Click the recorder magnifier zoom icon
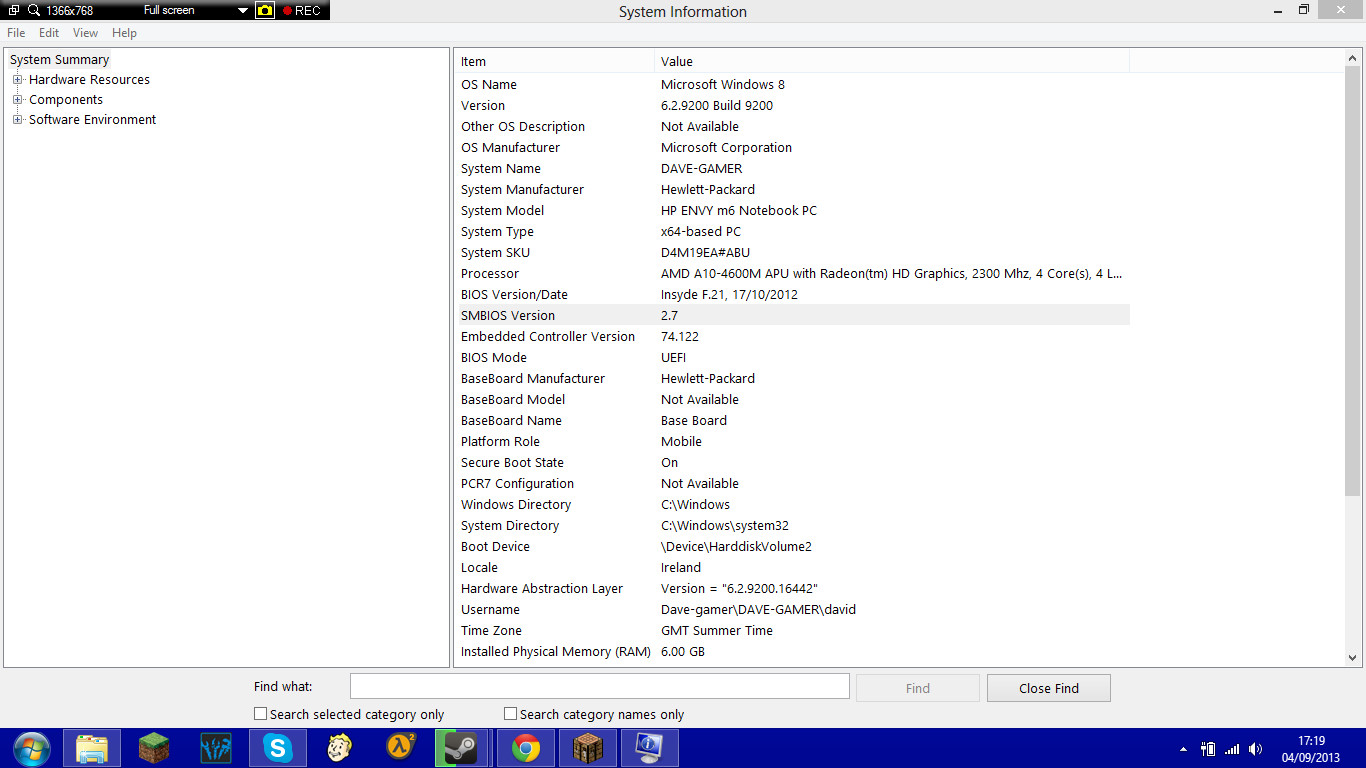The width and height of the screenshot is (1366, 768). click(34, 10)
